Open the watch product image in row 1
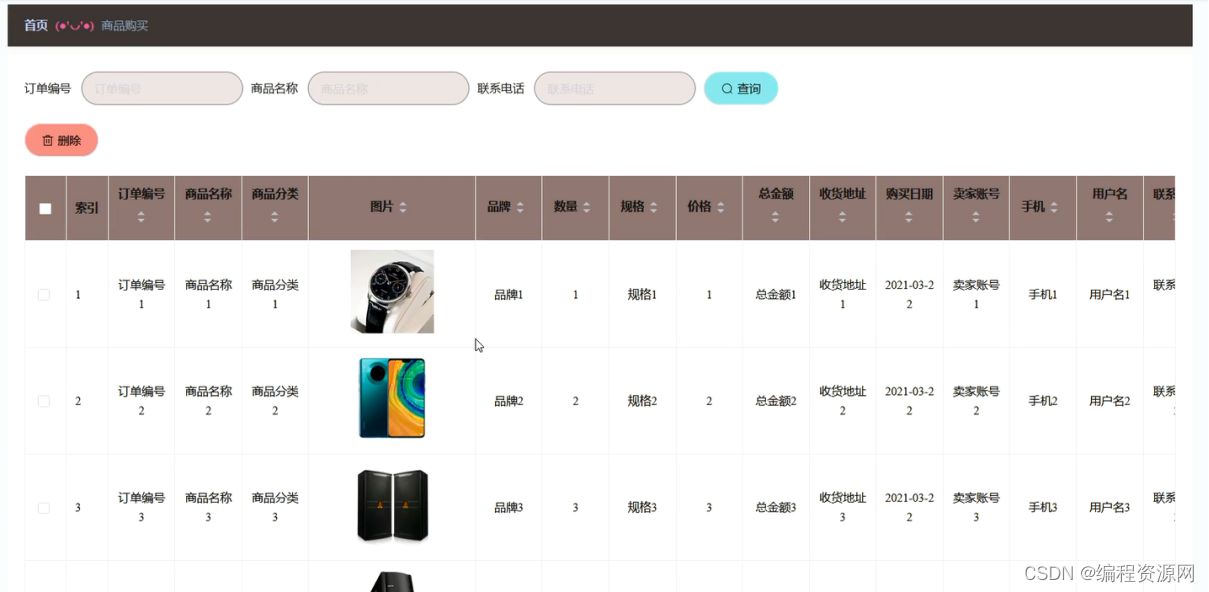 pos(392,292)
